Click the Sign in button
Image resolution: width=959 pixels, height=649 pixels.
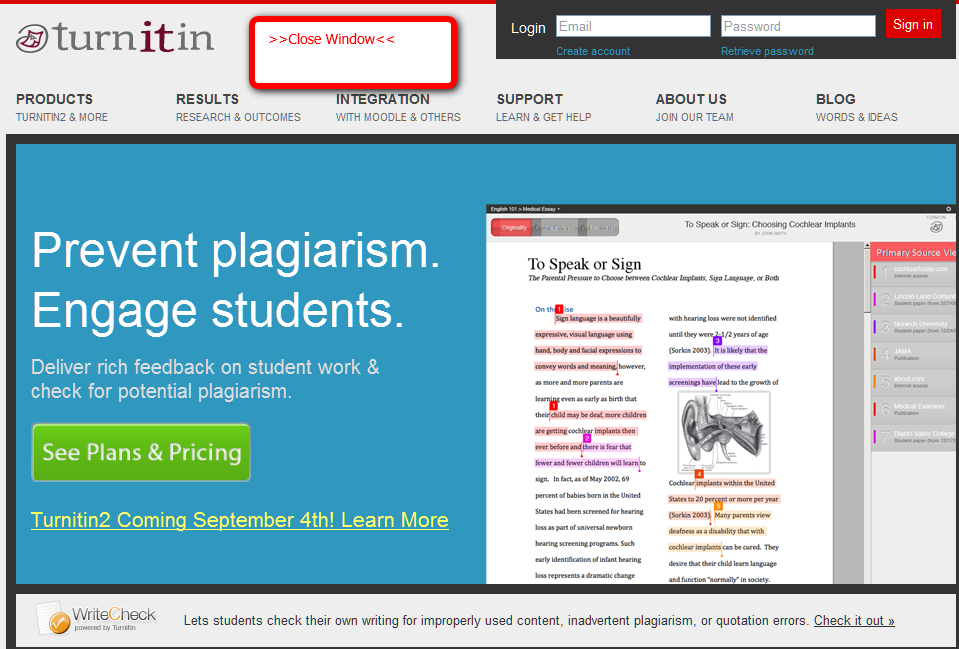[x=913, y=24]
